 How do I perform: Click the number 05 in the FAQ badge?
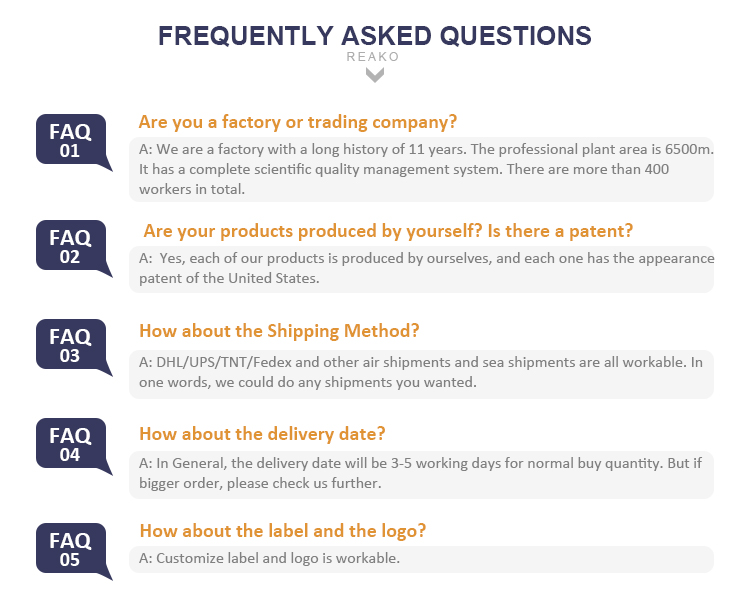[70, 560]
